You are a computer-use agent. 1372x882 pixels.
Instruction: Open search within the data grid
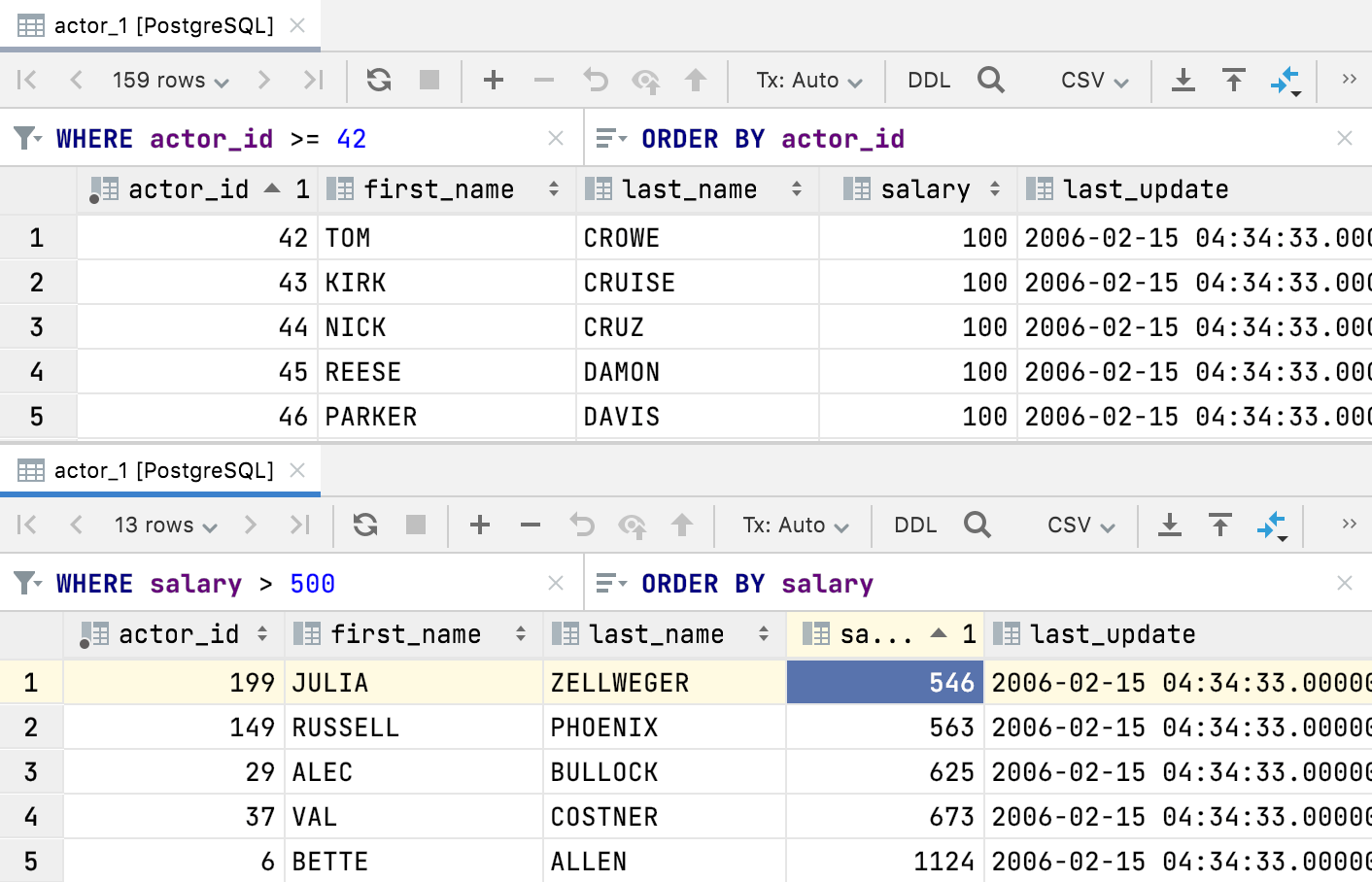991,80
